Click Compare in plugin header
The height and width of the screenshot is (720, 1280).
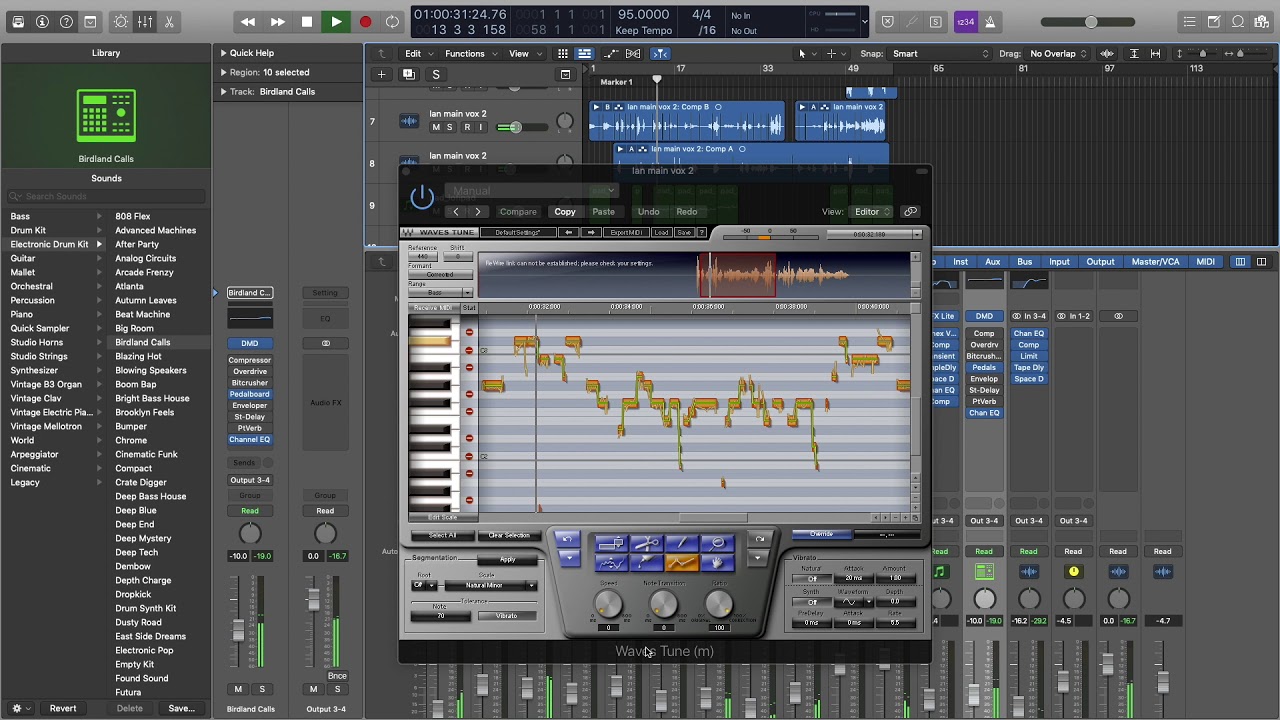518,212
